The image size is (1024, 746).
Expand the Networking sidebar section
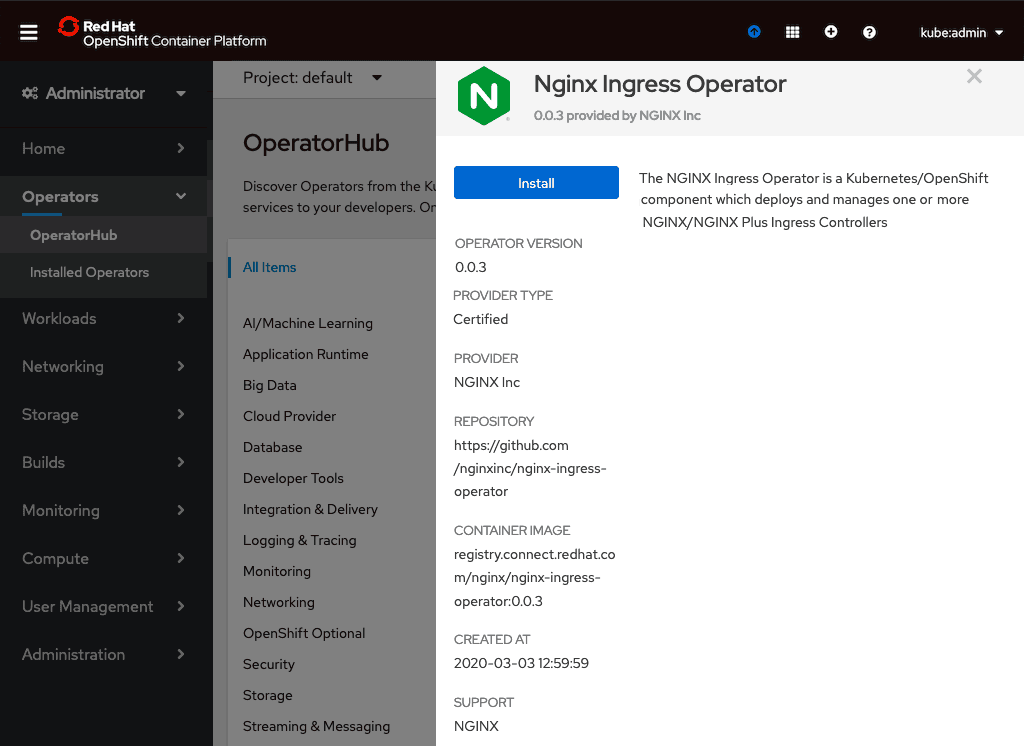click(104, 366)
